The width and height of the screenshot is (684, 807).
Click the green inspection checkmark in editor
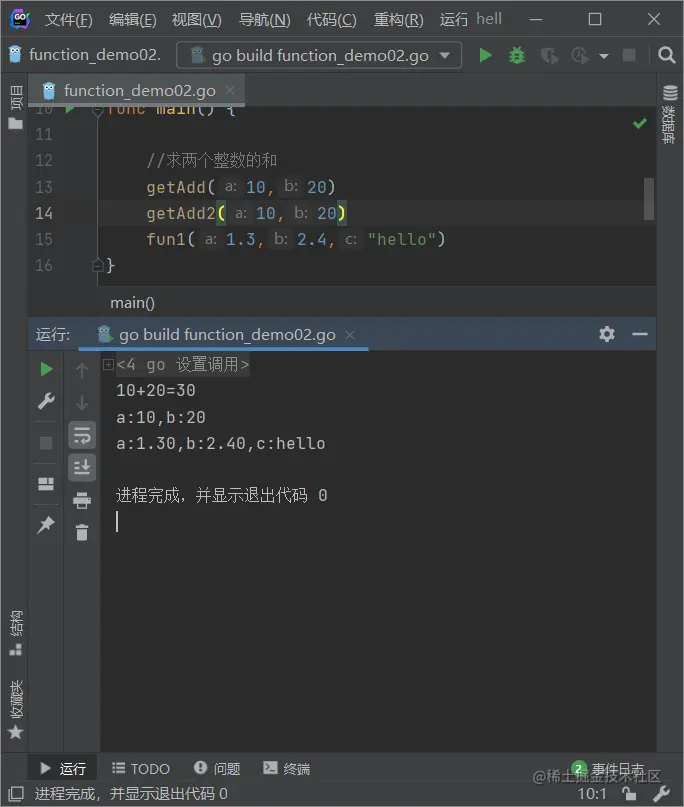640,124
